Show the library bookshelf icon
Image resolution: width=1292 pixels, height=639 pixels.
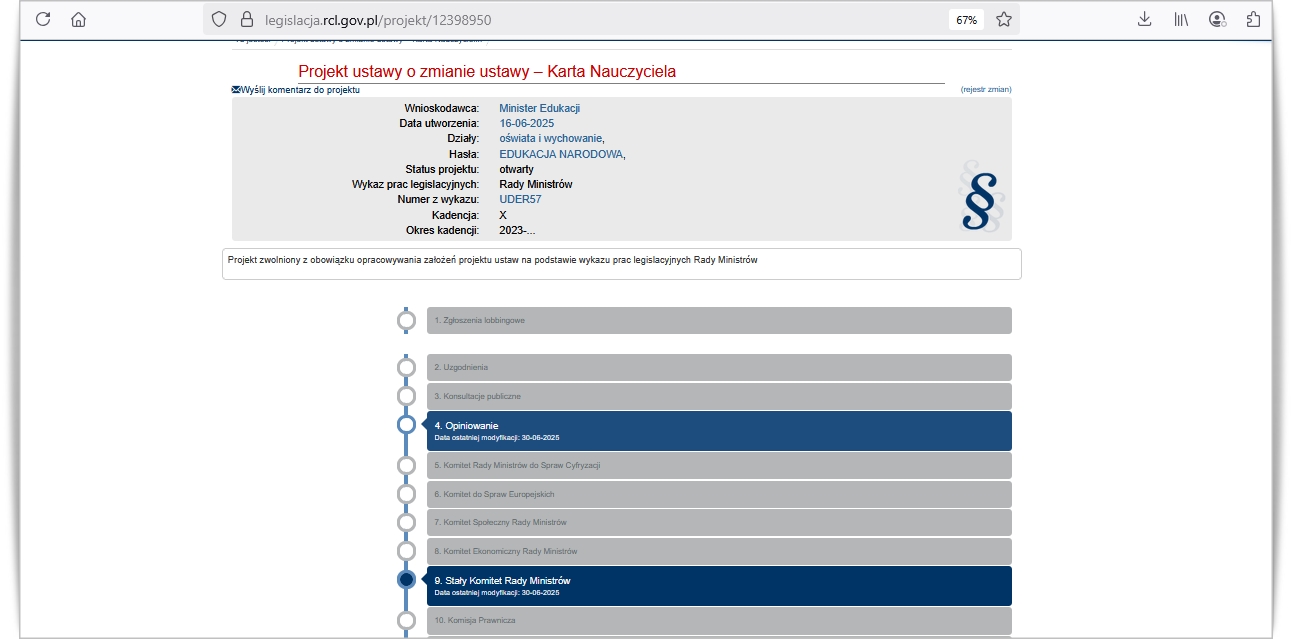[1181, 20]
